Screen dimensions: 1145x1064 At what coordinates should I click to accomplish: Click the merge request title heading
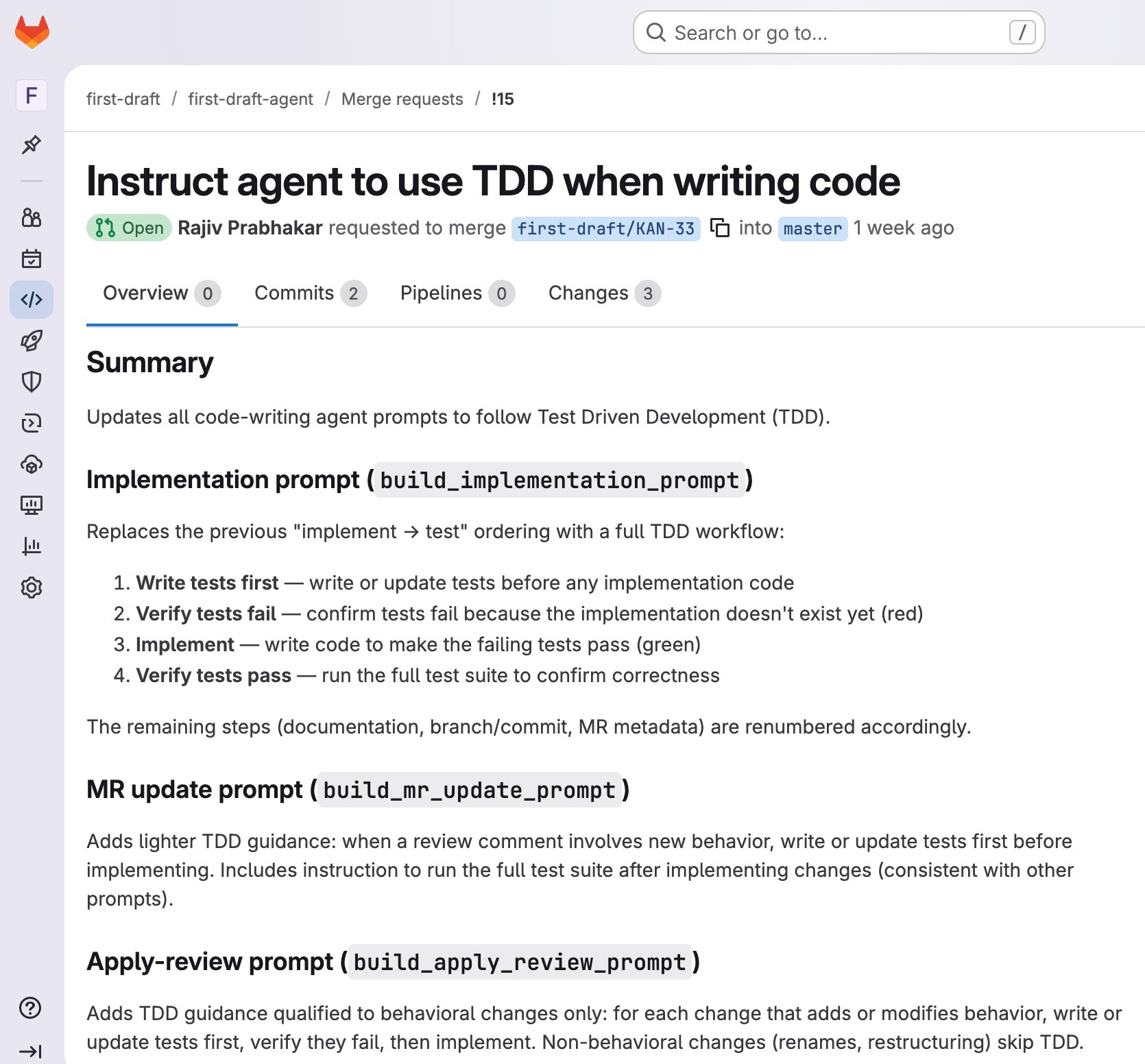coord(493,181)
